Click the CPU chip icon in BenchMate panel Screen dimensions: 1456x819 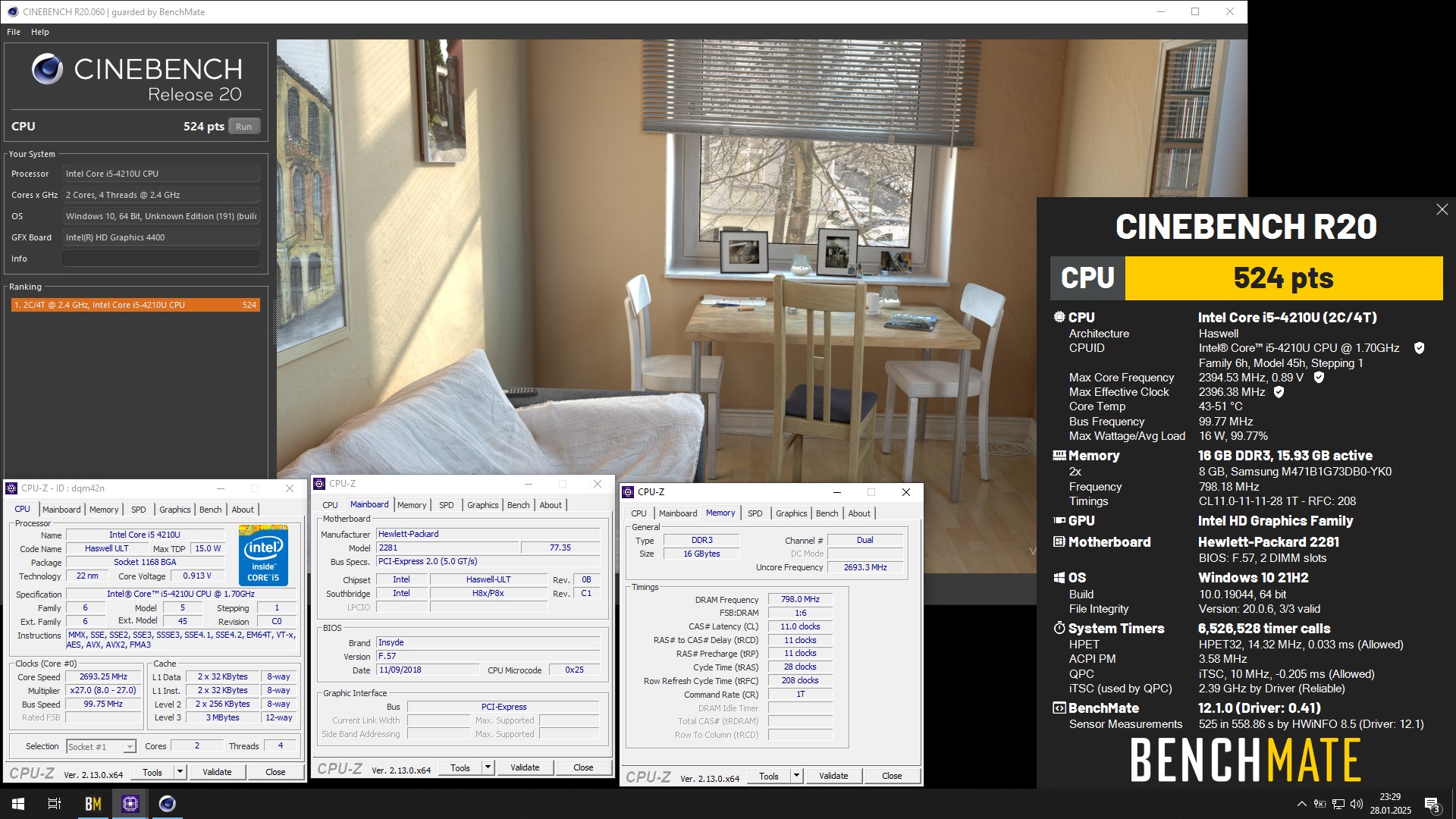[1059, 318]
